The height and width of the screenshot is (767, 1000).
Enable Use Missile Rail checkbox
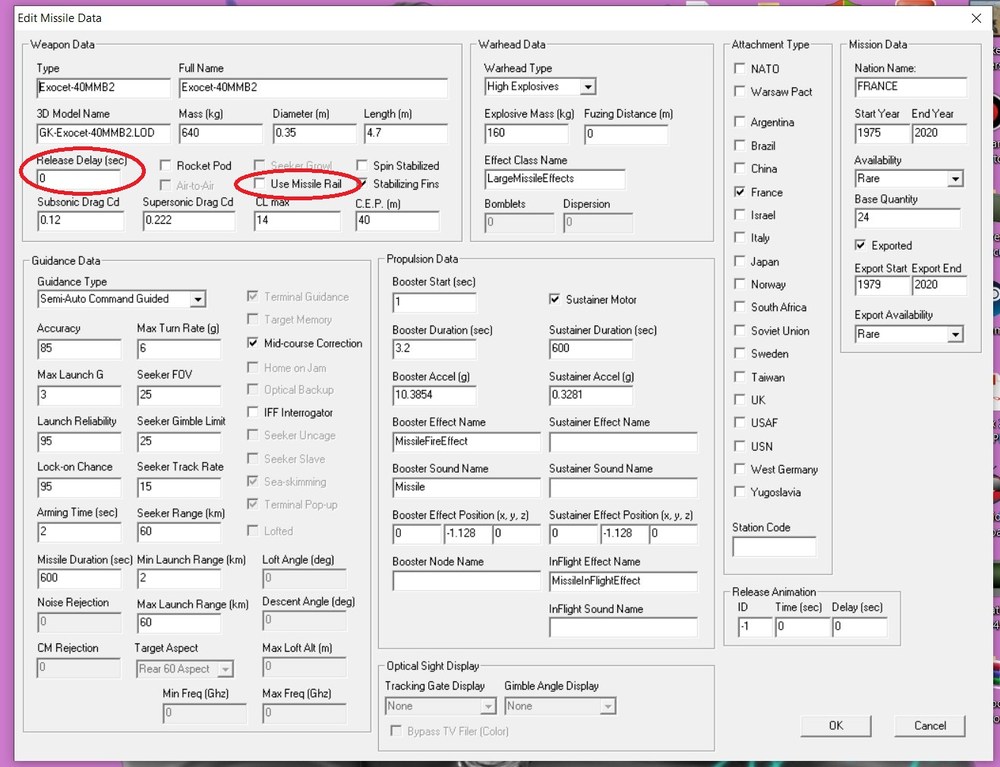[x=259, y=184]
